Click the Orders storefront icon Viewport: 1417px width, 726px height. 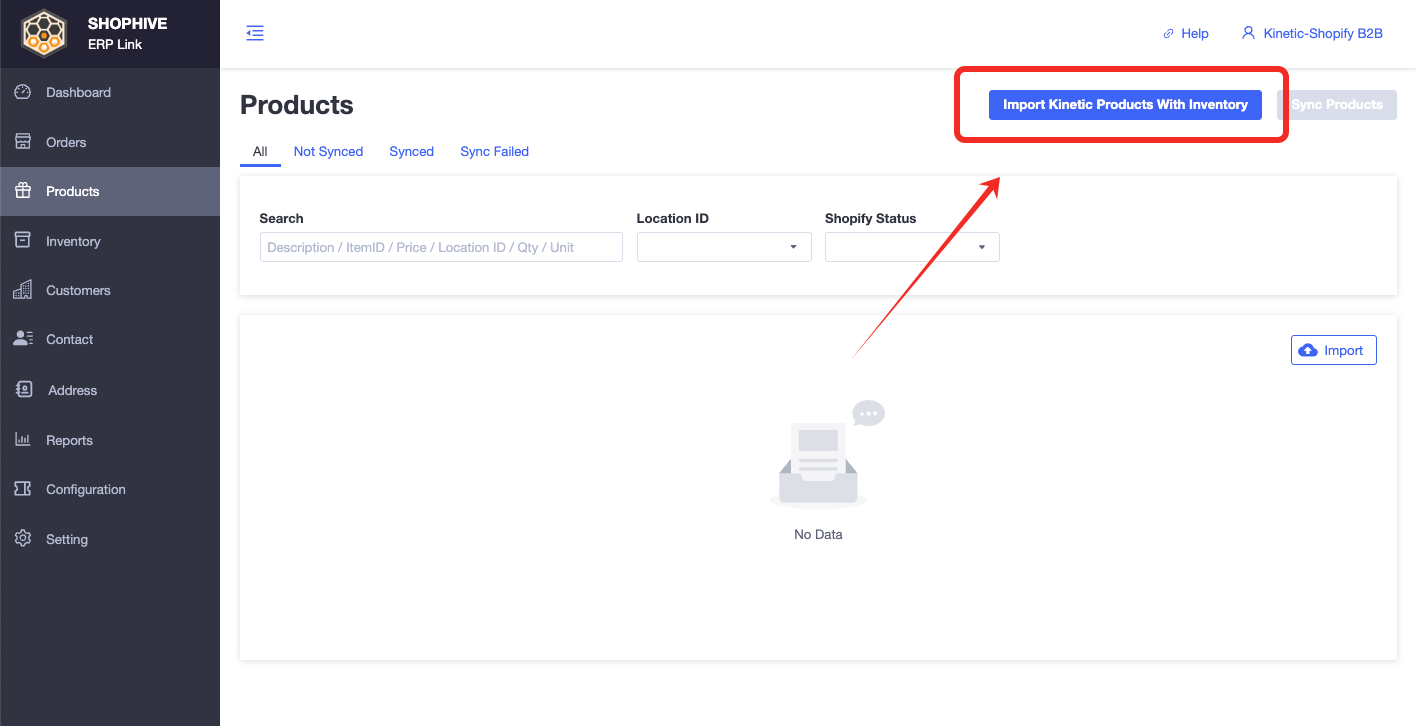click(23, 142)
